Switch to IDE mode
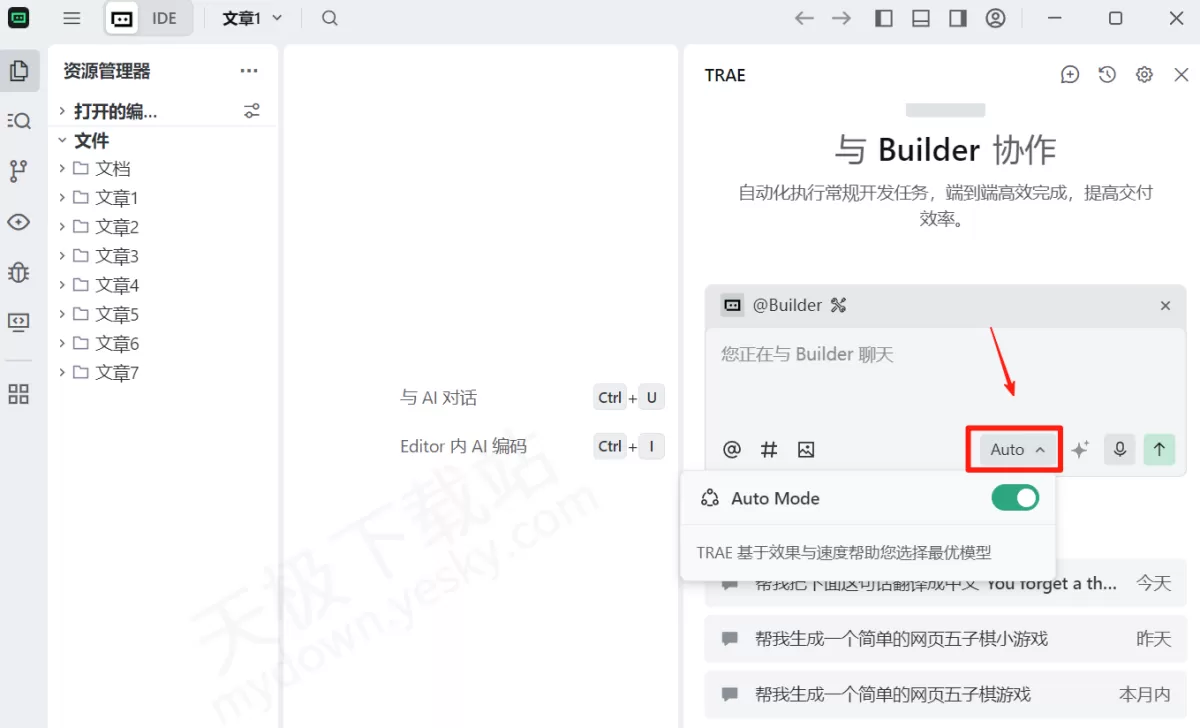This screenshot has width=1200, height=728. tap(165, 18)
